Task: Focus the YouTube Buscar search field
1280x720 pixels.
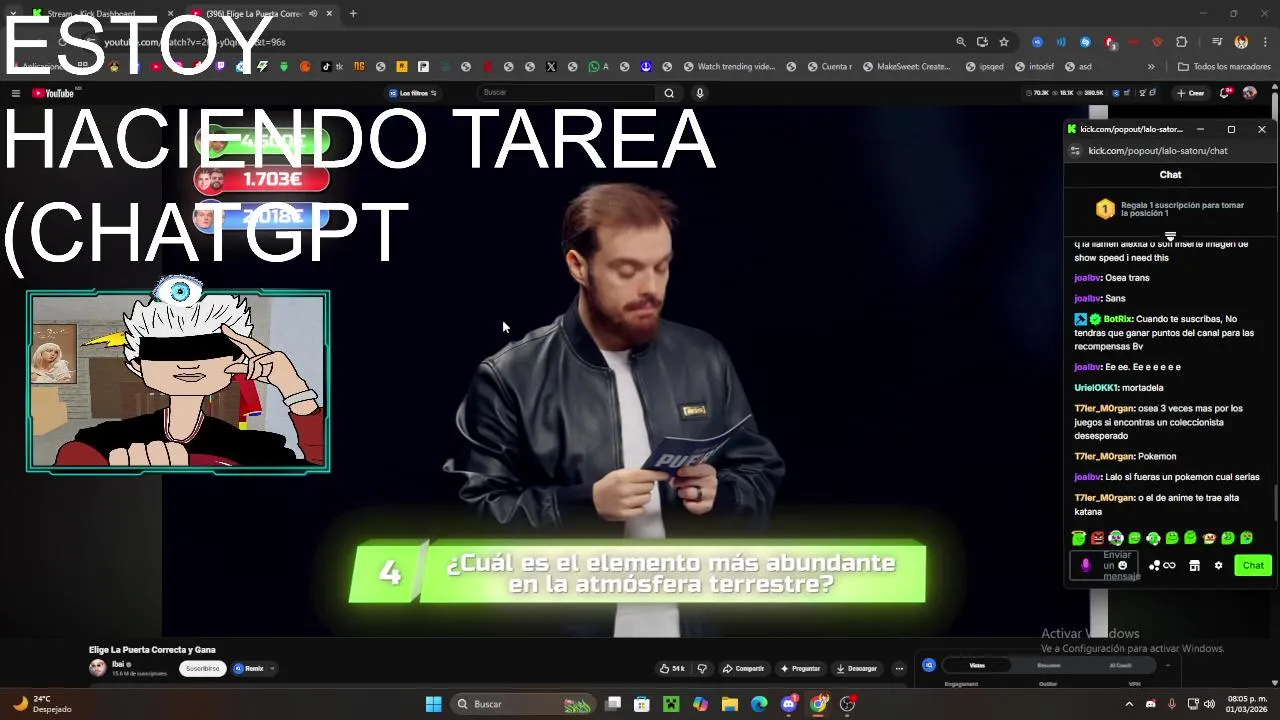Action: [x=565, y=93]
